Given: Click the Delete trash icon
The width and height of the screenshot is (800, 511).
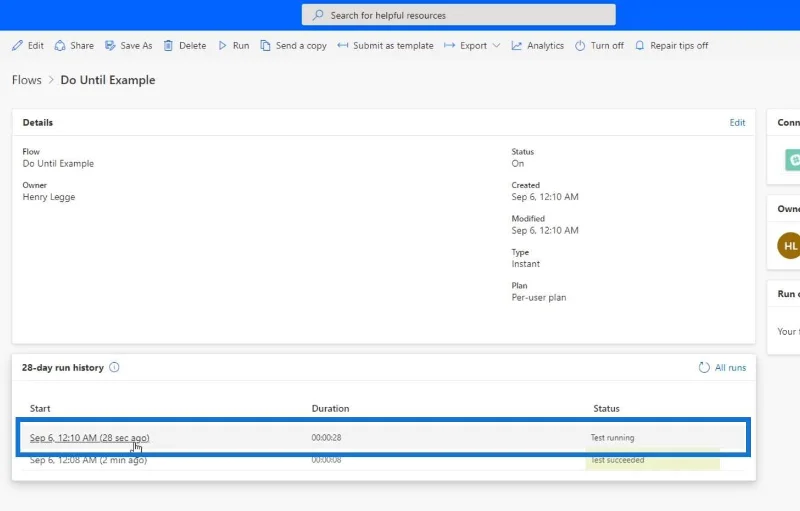Looking at the screenshot, I should pyautogui.click(x=168, y=45).
